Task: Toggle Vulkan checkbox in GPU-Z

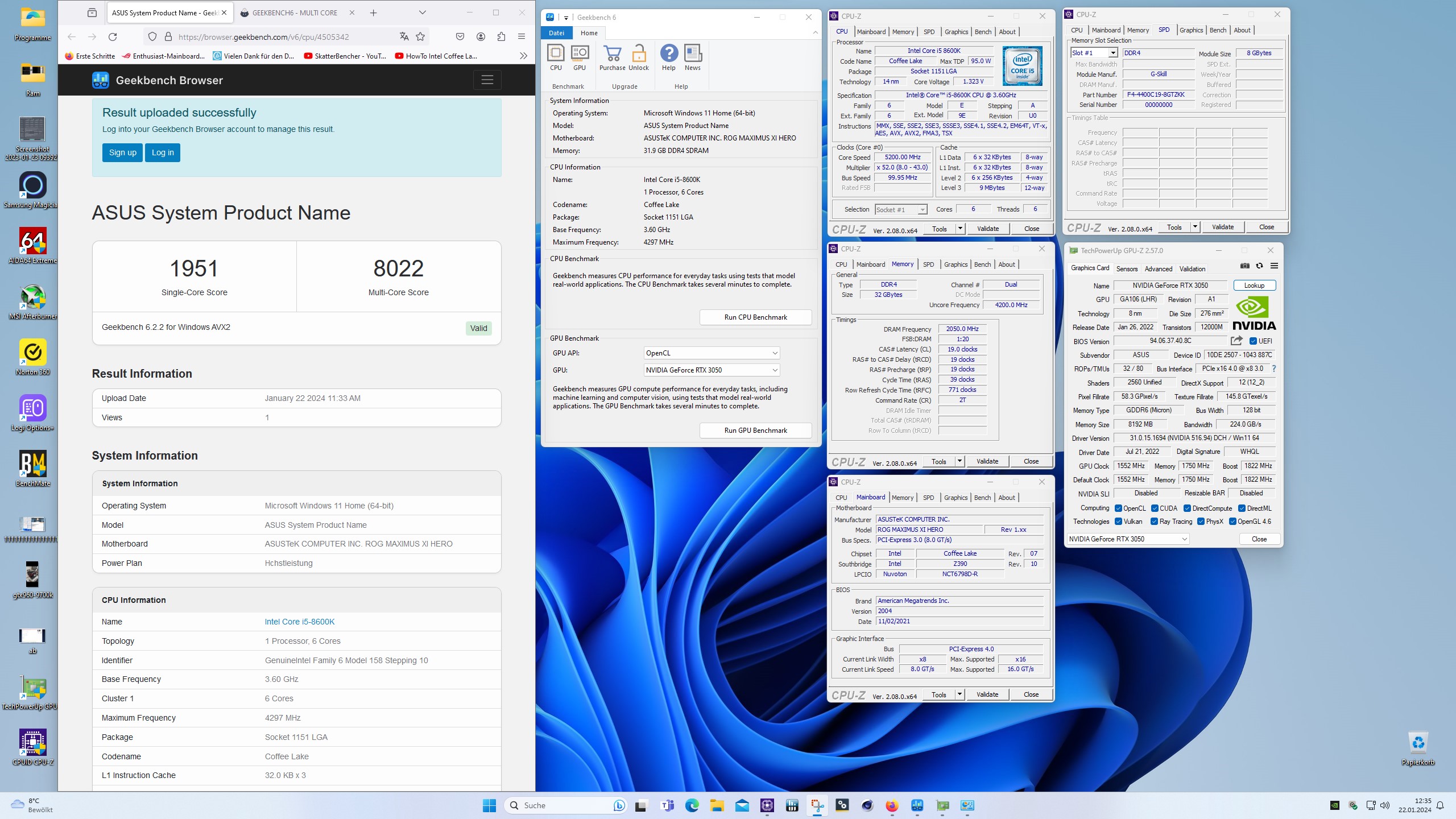Action: (1118, 522)
